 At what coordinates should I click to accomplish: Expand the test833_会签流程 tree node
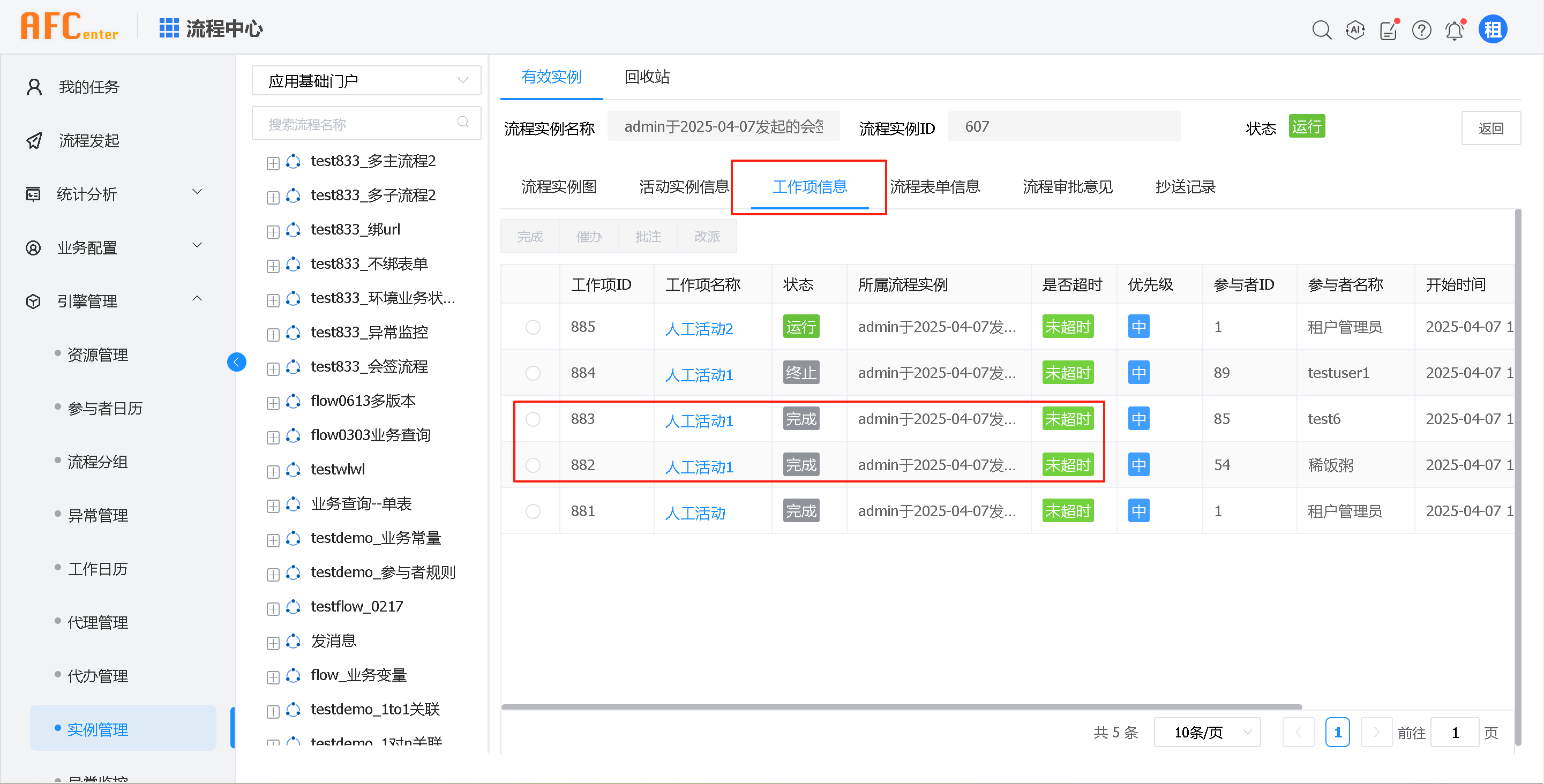tap(273, 368)
